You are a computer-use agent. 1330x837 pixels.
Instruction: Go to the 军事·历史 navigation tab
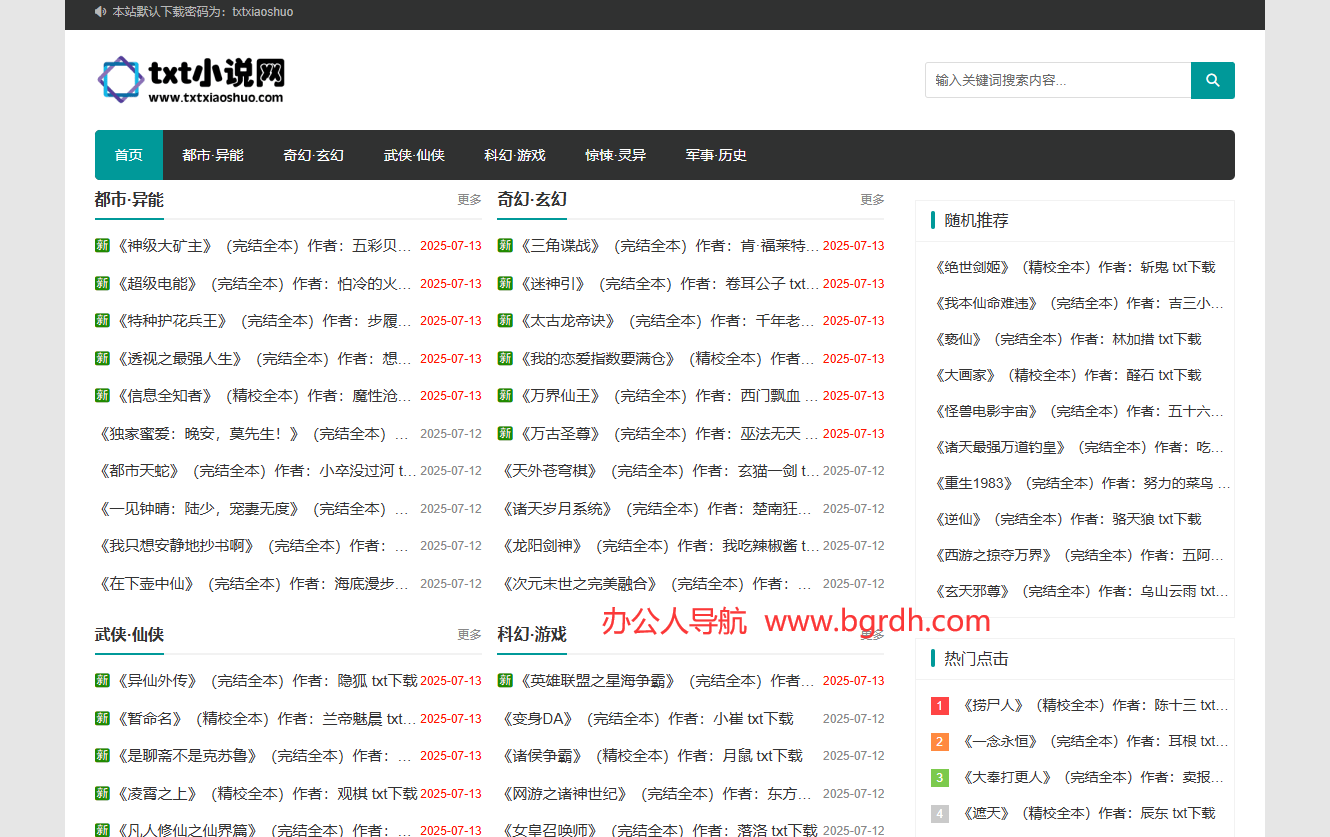tap(715, 155)
